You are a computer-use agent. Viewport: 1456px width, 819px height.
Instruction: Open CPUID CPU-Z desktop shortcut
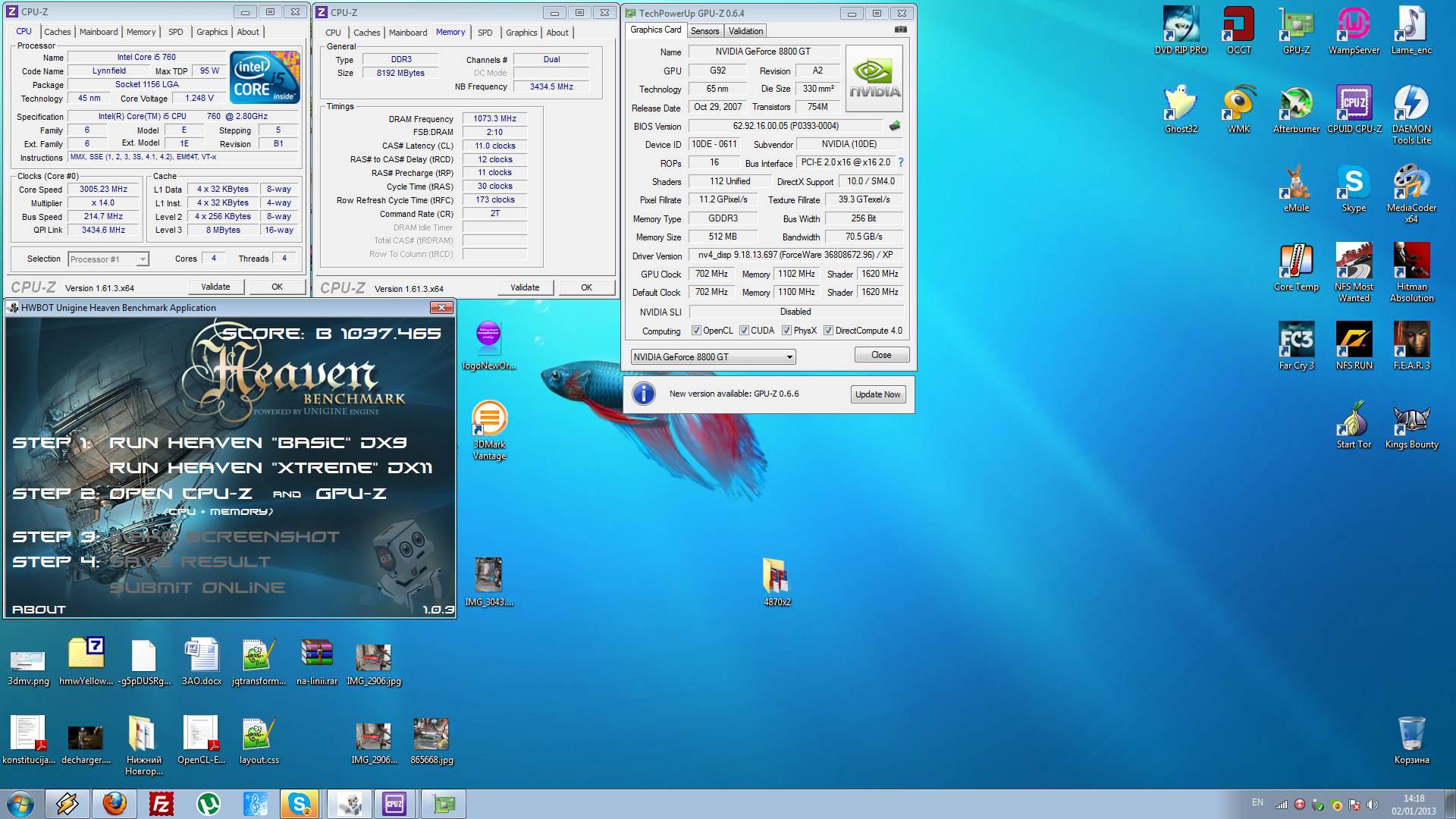coord(1354,109)
